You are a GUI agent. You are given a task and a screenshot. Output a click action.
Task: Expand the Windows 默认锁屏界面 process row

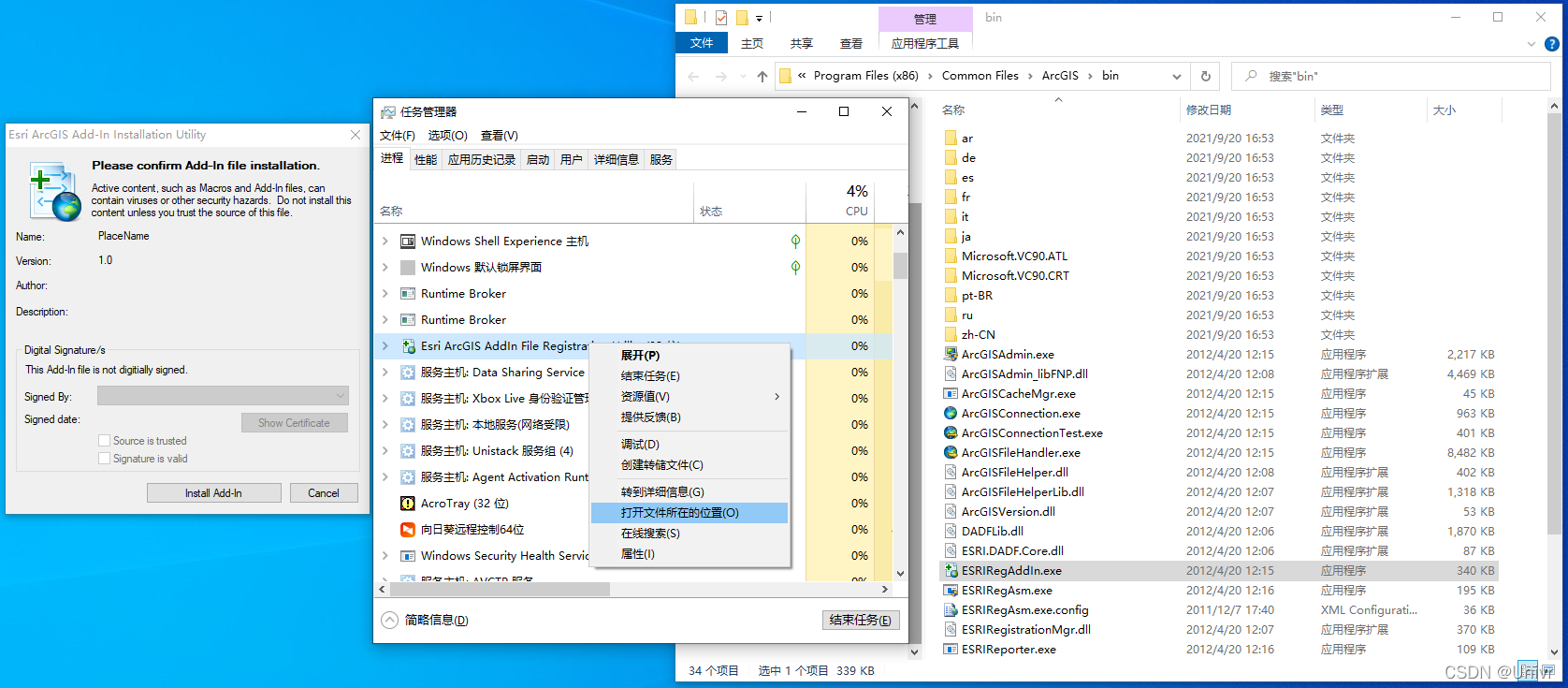385,267
